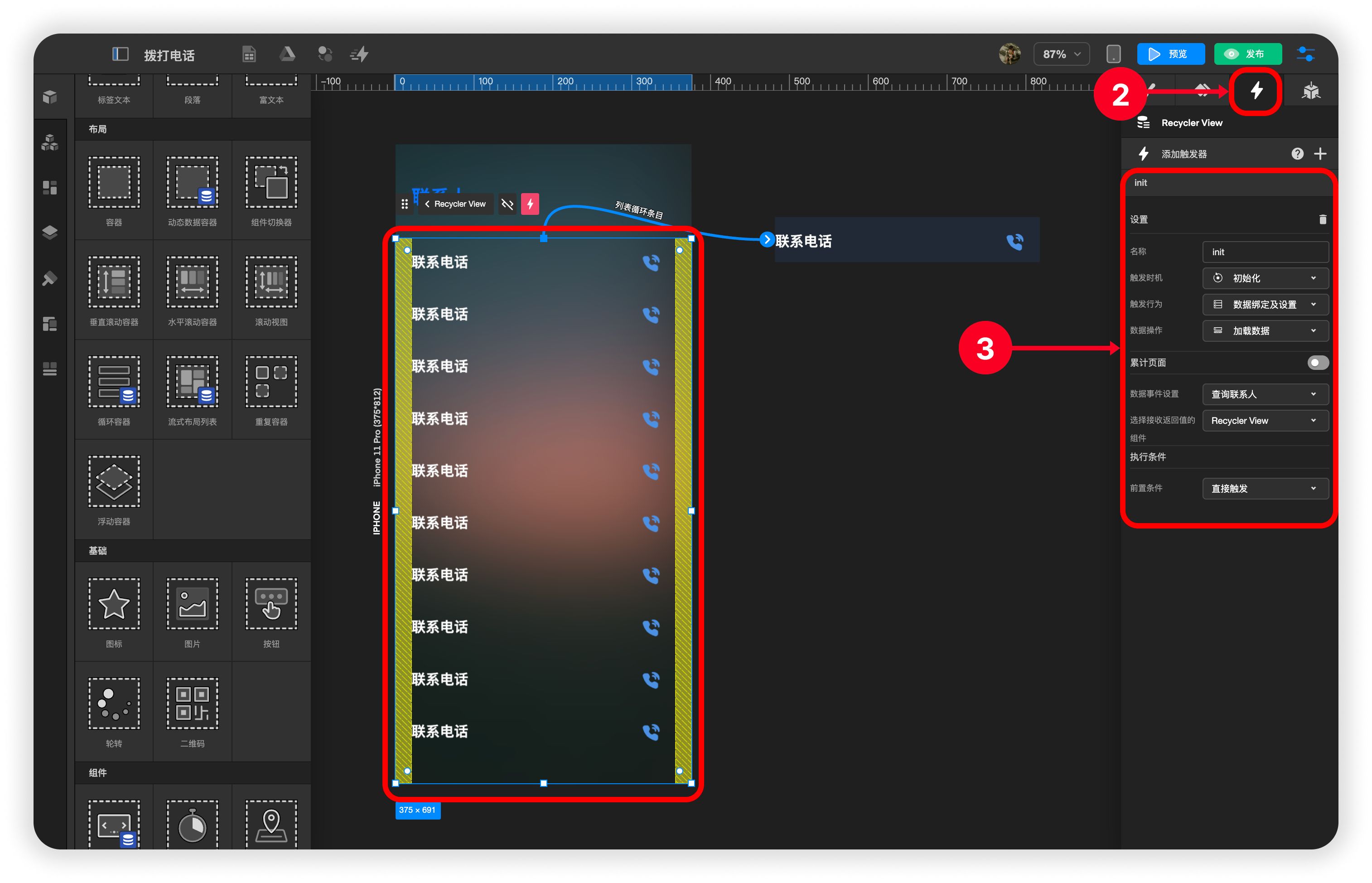Click the settings sliders icon at top right
This screenshot has height=883, width=1372.
pos(1306,54)
